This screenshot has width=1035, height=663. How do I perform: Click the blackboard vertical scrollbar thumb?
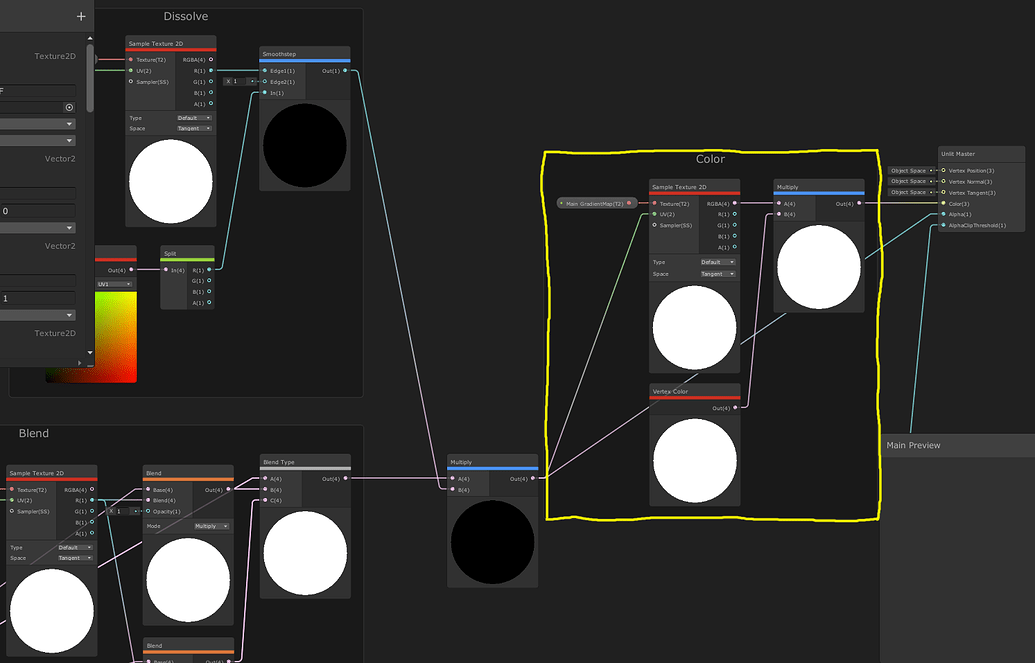point(90,77)
